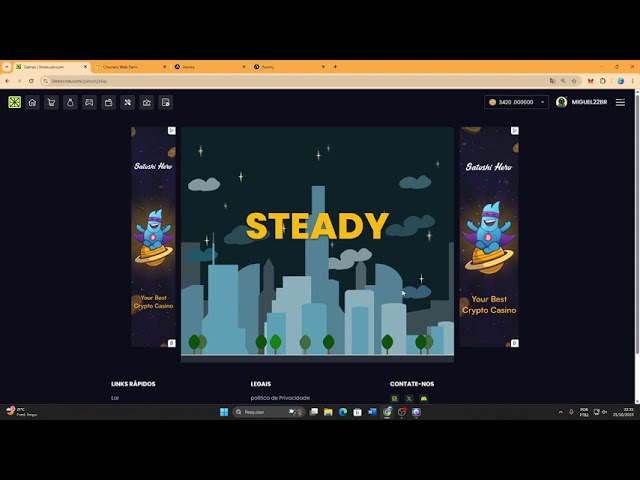Click the green site logo icon

(15, 102)
